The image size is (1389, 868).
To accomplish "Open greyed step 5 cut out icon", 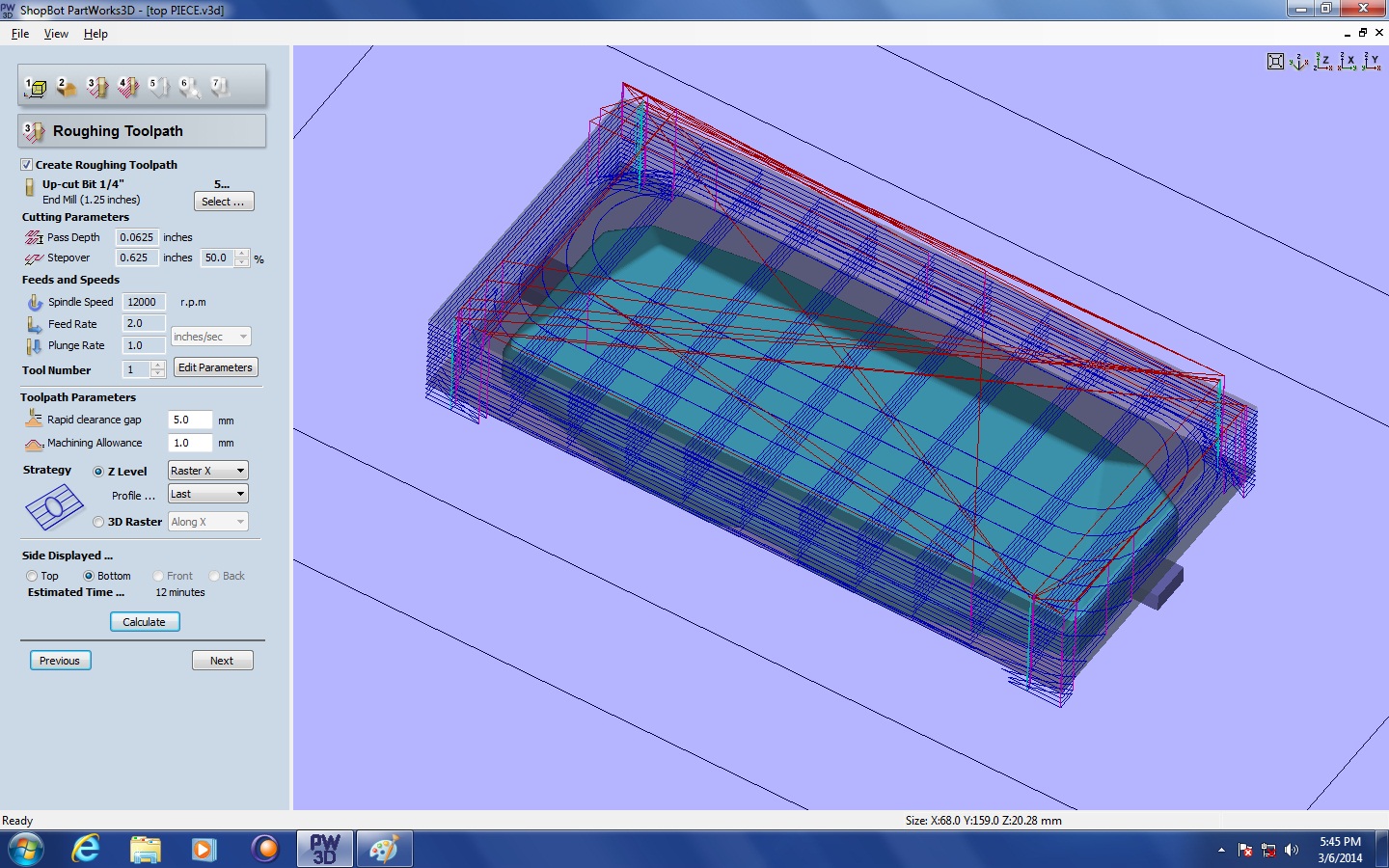I will (158, 88).
